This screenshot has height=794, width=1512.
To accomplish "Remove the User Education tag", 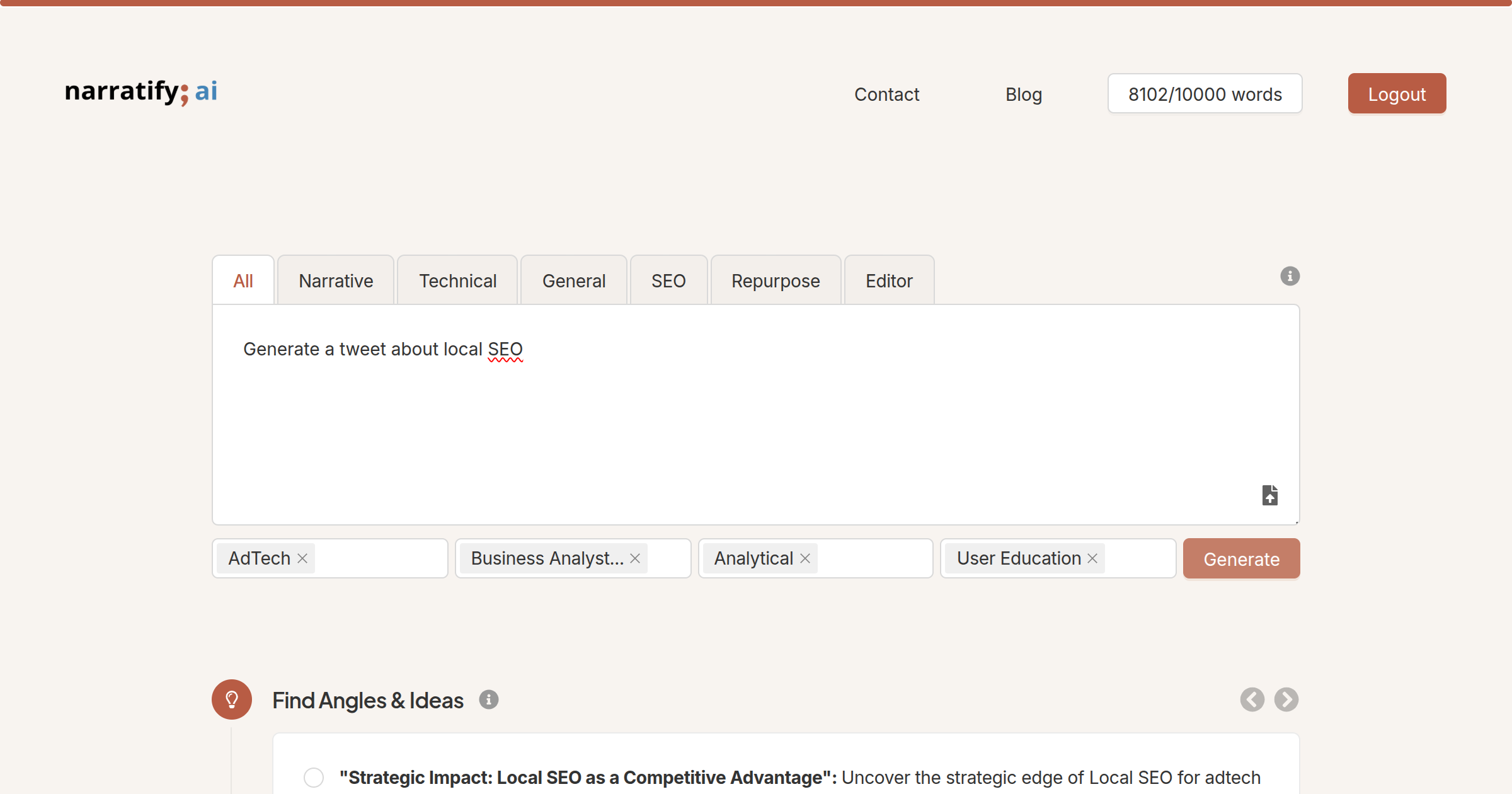I will (1092, 558).
